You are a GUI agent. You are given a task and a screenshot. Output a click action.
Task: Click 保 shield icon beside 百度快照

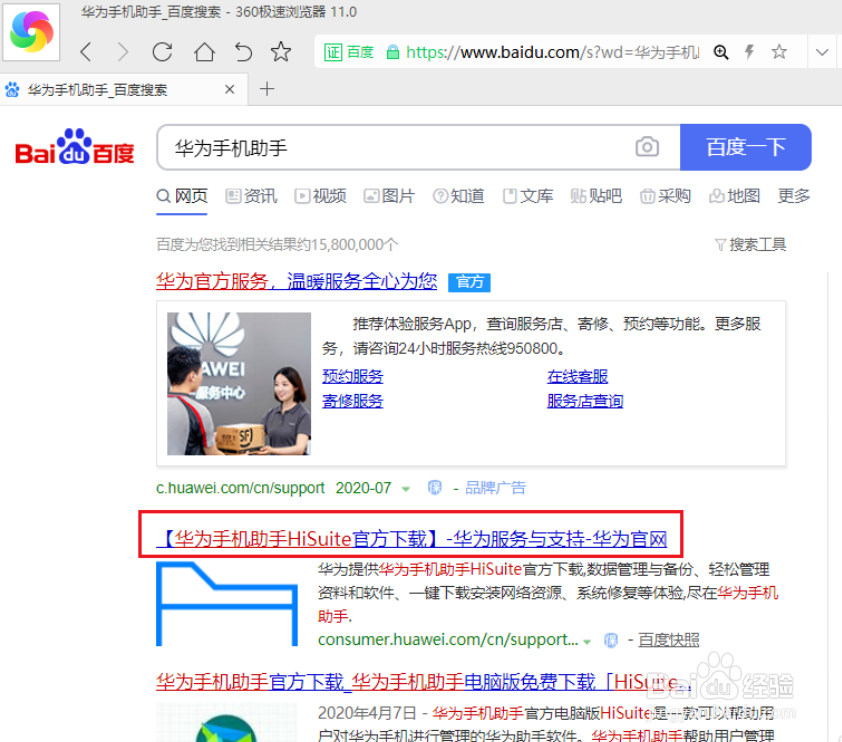click(611, 640)
